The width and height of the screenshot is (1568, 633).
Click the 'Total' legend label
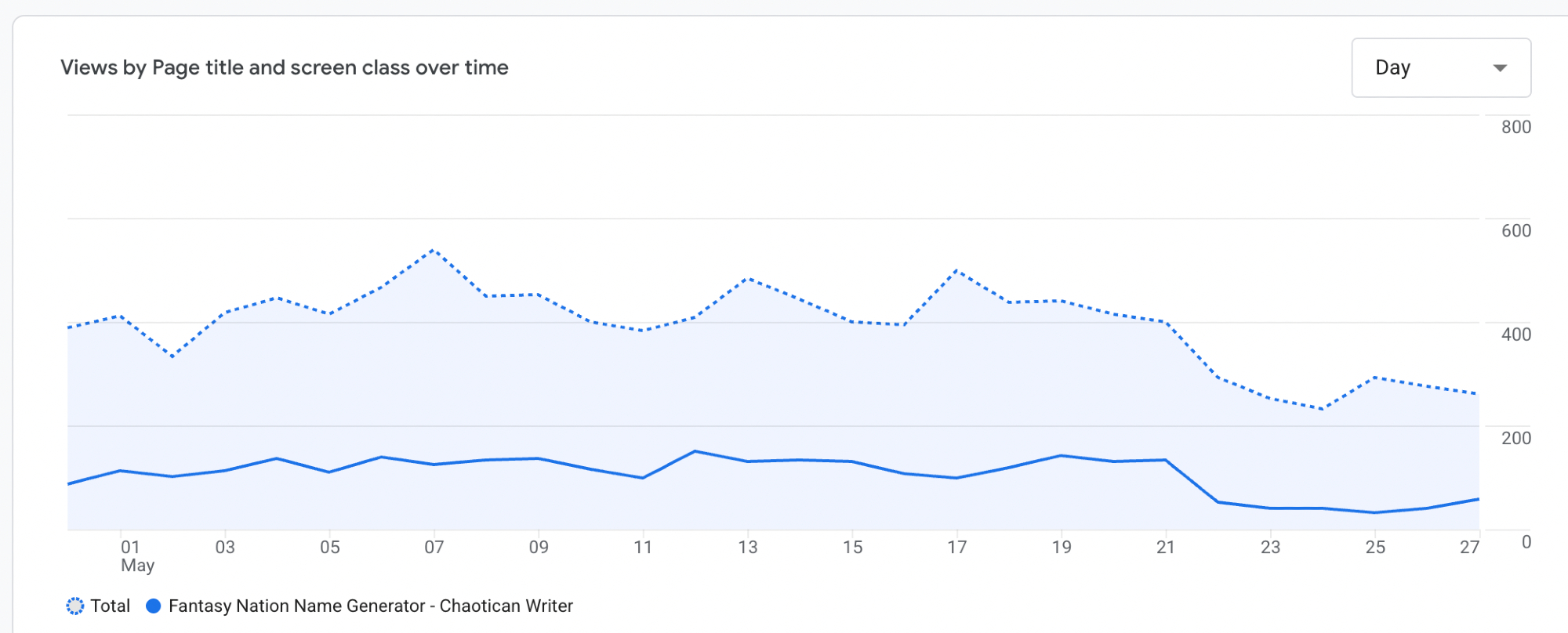[x=110, y=606]
